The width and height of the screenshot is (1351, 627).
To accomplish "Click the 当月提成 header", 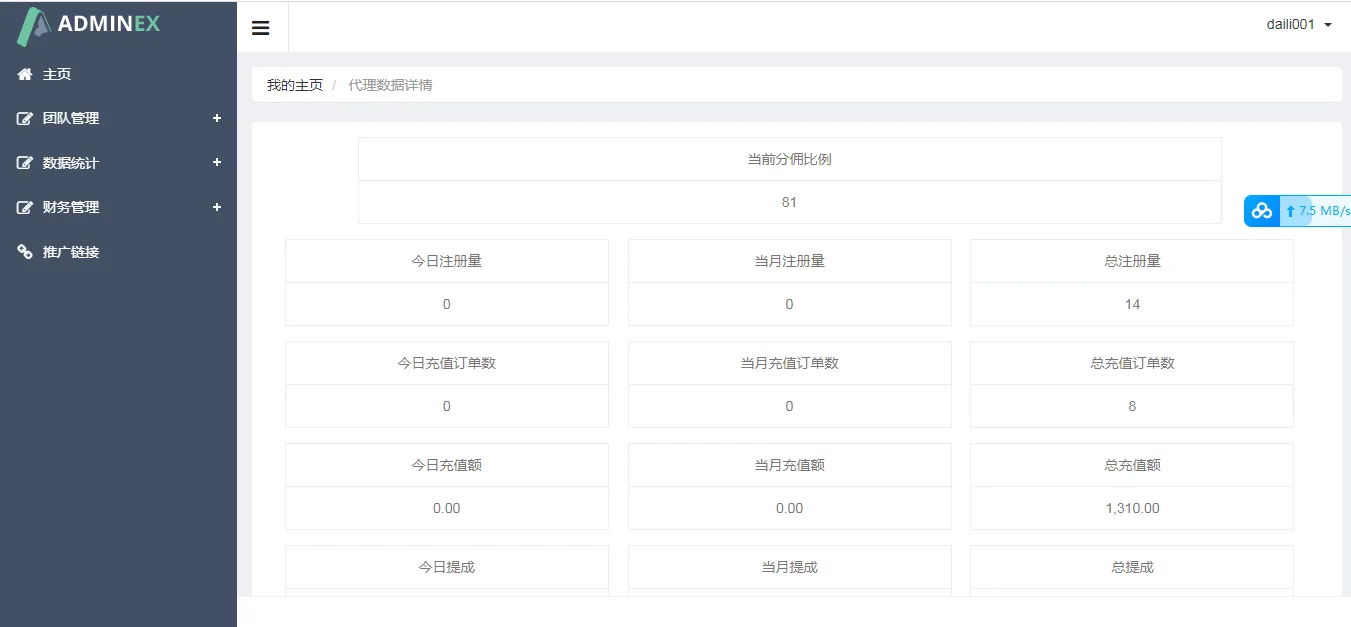I will click(x=790, y=567).
